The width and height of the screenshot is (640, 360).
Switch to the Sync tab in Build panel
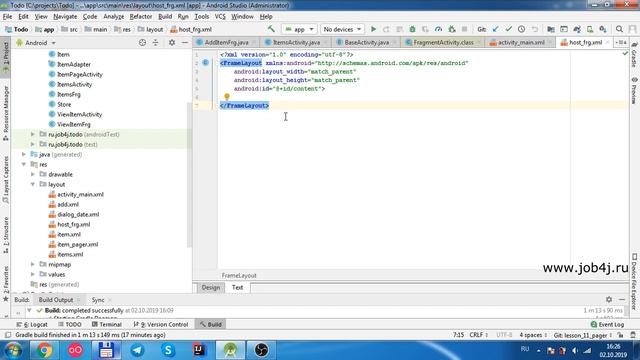coord(98,300)
